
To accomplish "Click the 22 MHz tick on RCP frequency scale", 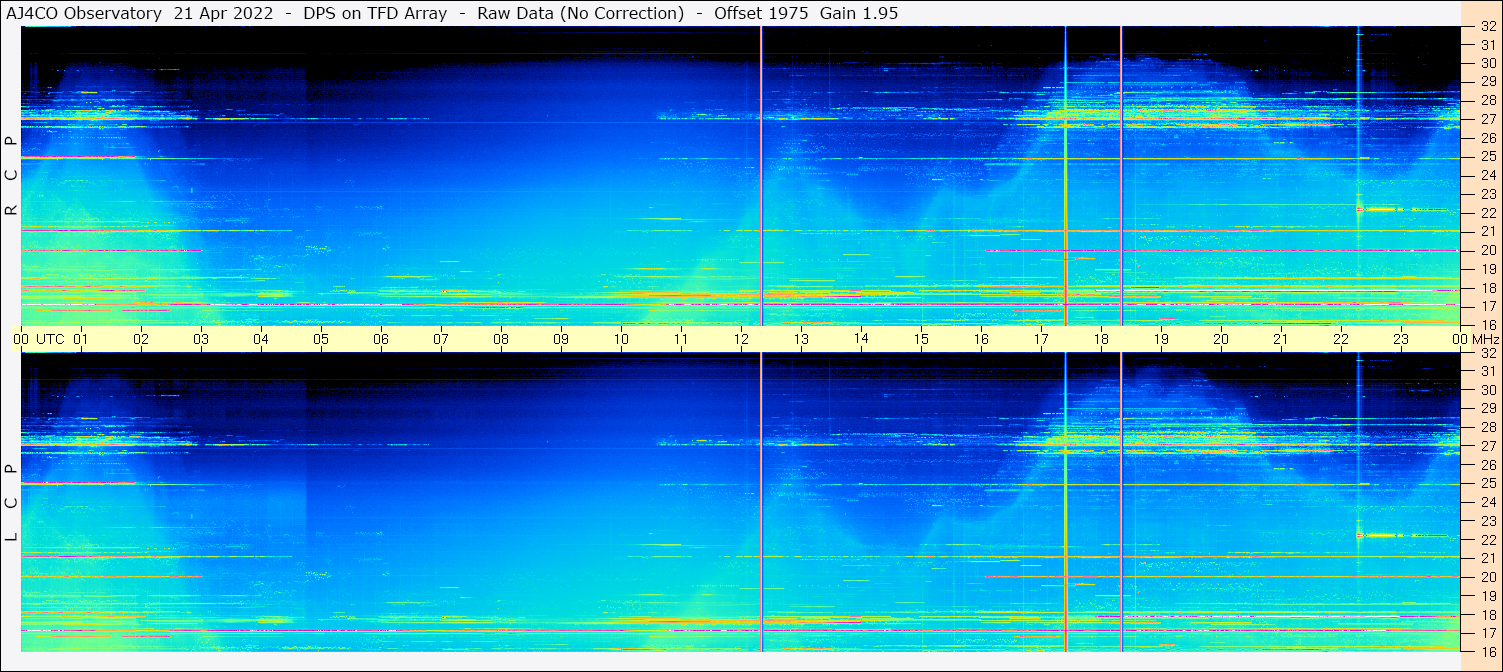I will coord(1488,213).
